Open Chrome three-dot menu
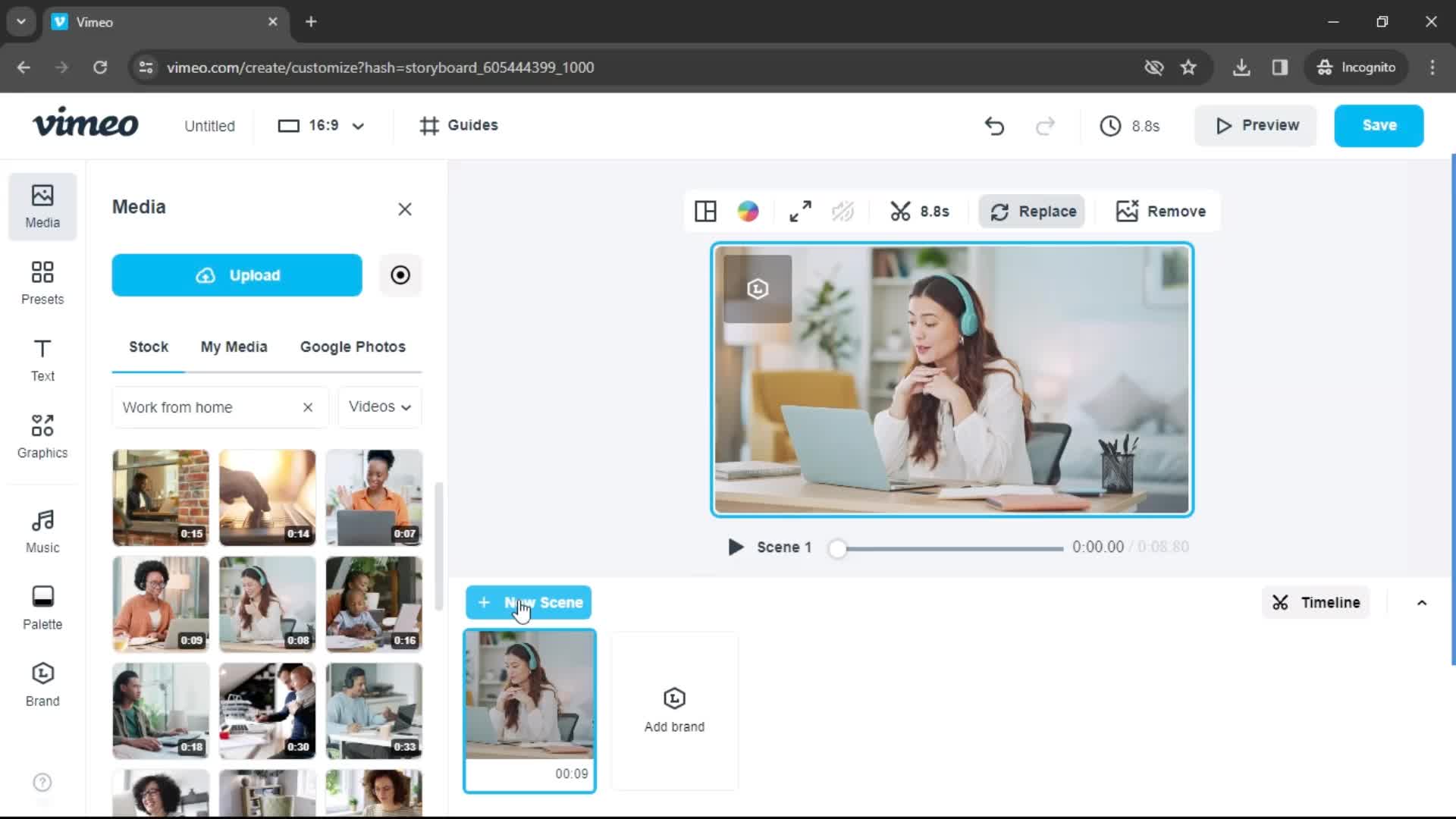The image size is (1456, 819). click(1432, 67)
